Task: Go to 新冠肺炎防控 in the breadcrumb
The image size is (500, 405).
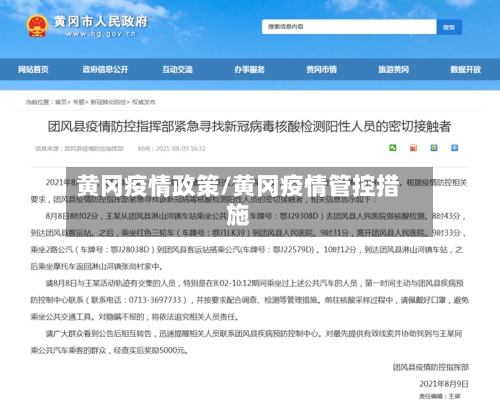Action: coord(108,102)
